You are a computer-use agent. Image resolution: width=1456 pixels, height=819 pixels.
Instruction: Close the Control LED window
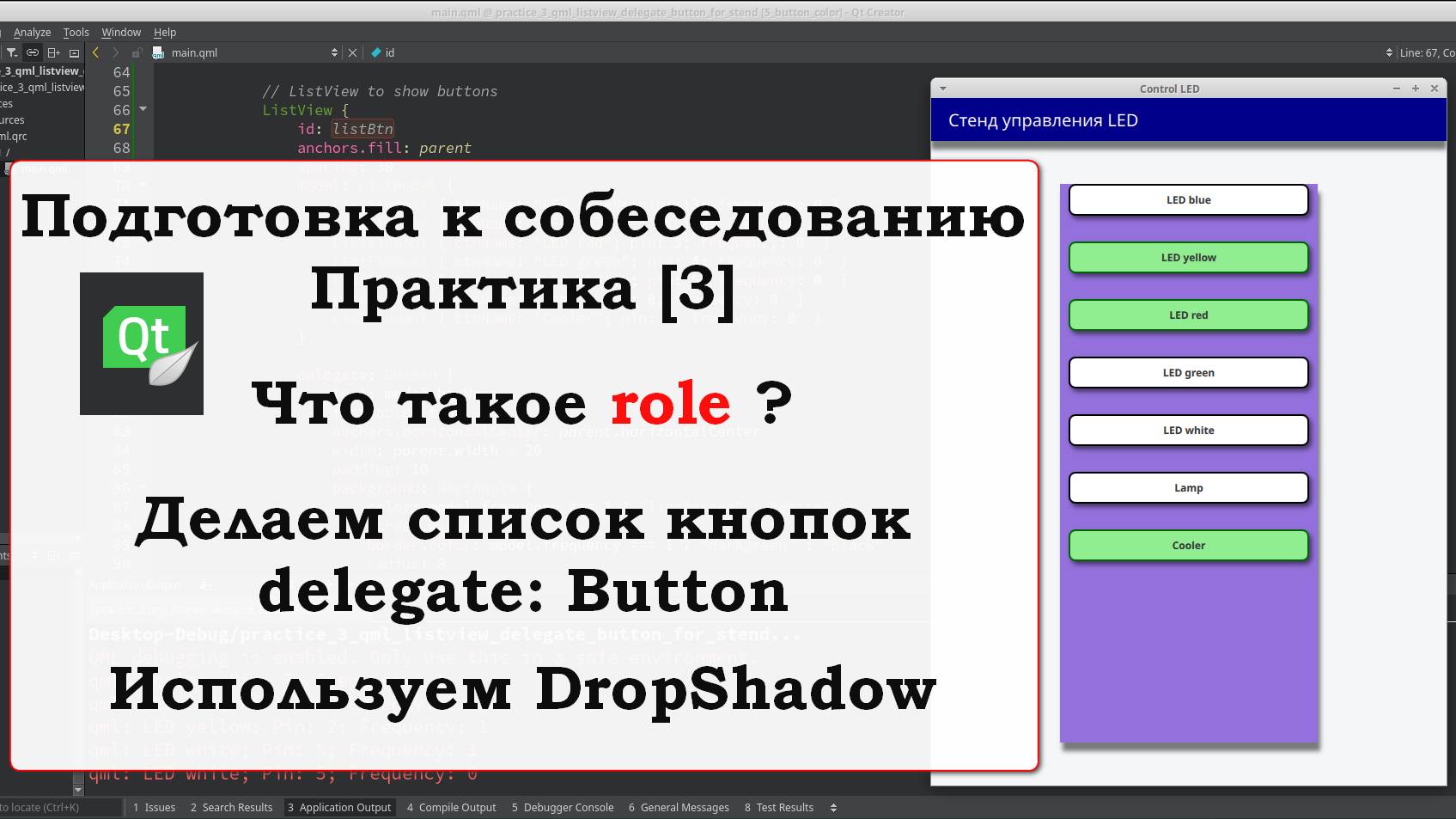[1435, 89]
